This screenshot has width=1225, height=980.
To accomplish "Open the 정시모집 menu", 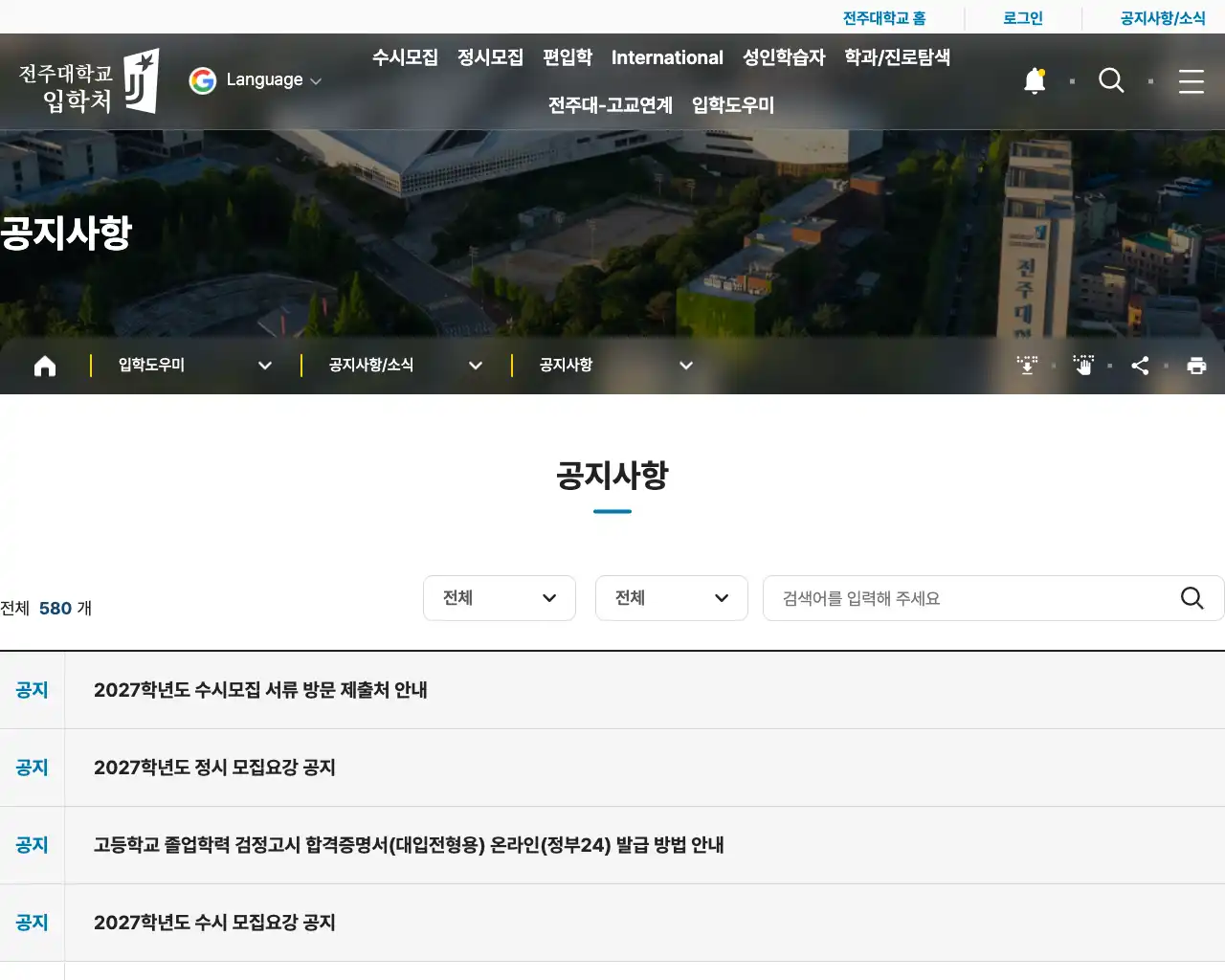I will coord(490,57).
